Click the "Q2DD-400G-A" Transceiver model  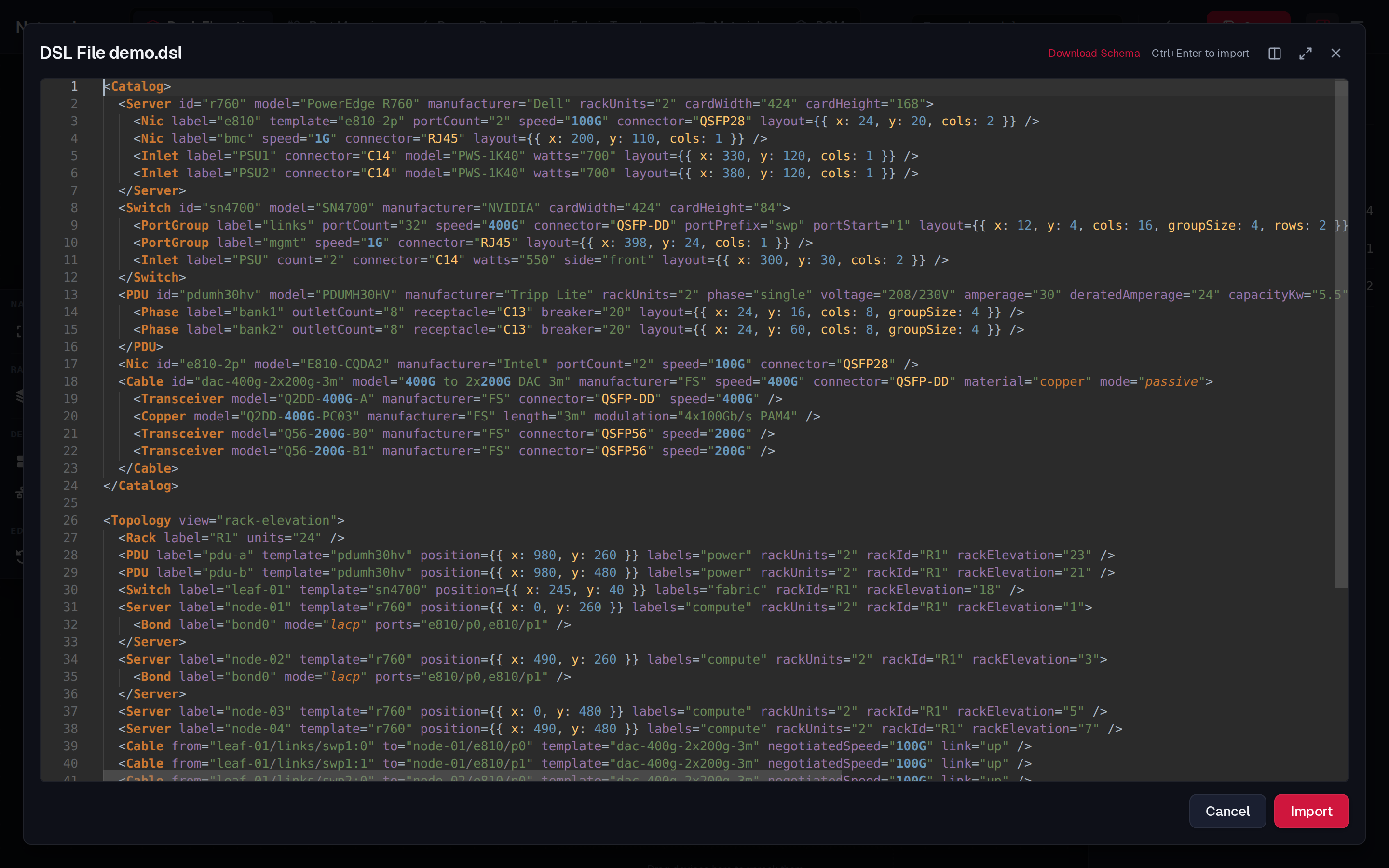(326, 399)
